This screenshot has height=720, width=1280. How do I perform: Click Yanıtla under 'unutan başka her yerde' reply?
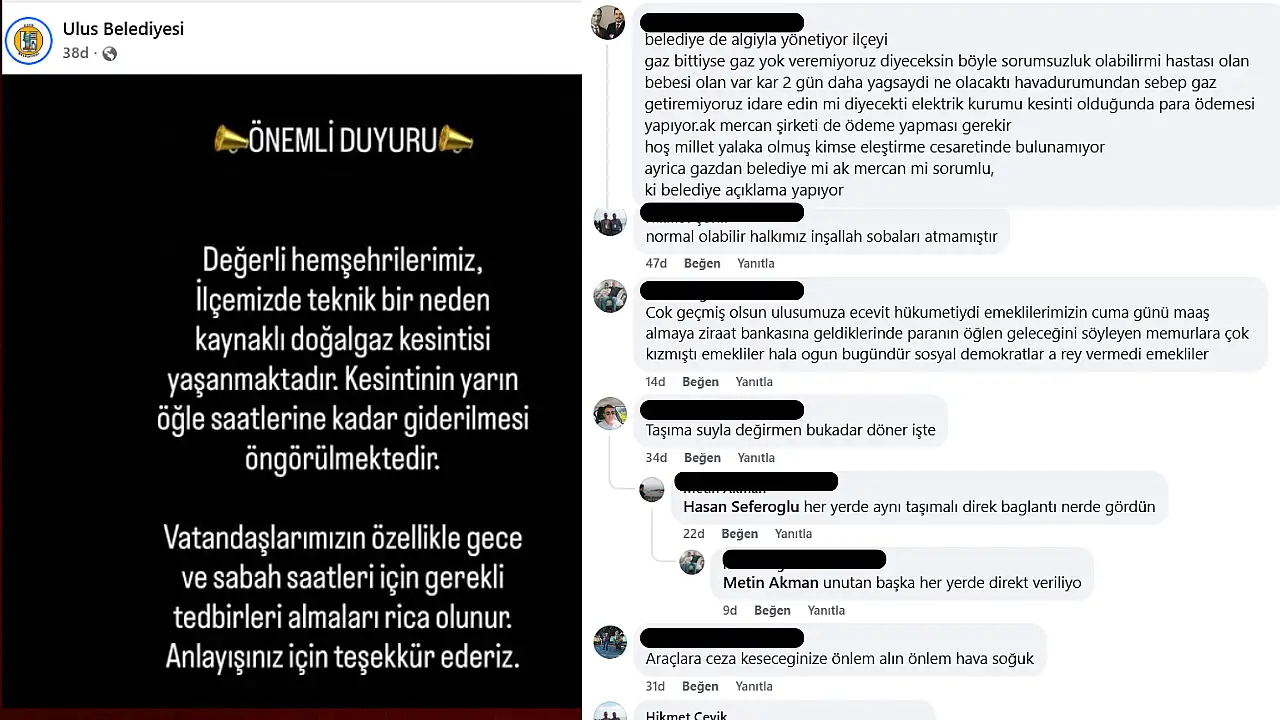coord(826,611)
